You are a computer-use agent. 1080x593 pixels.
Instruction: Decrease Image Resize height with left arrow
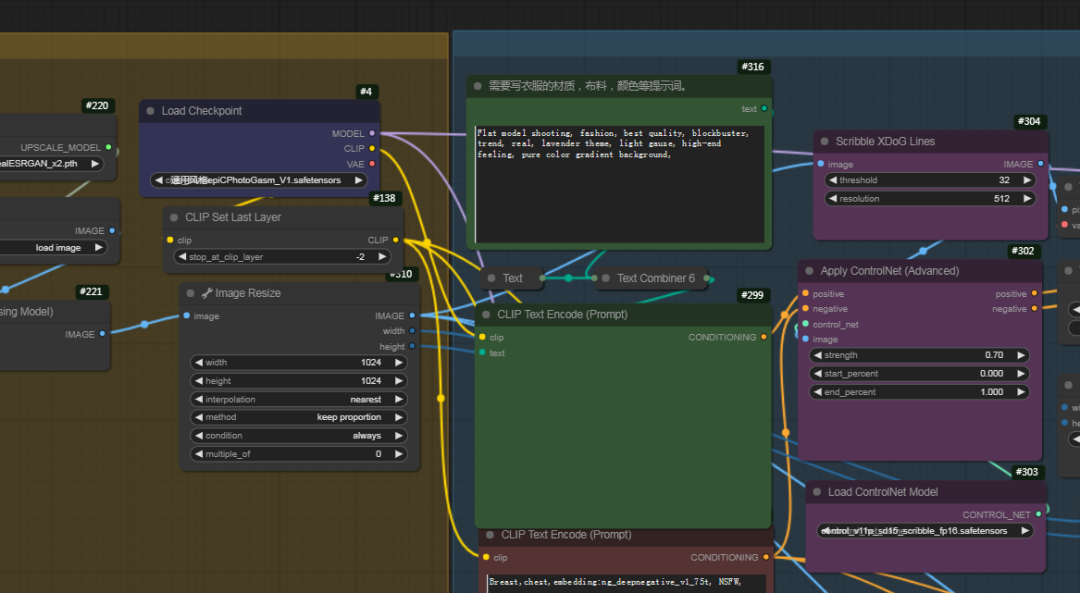click(x=199, y=381)
